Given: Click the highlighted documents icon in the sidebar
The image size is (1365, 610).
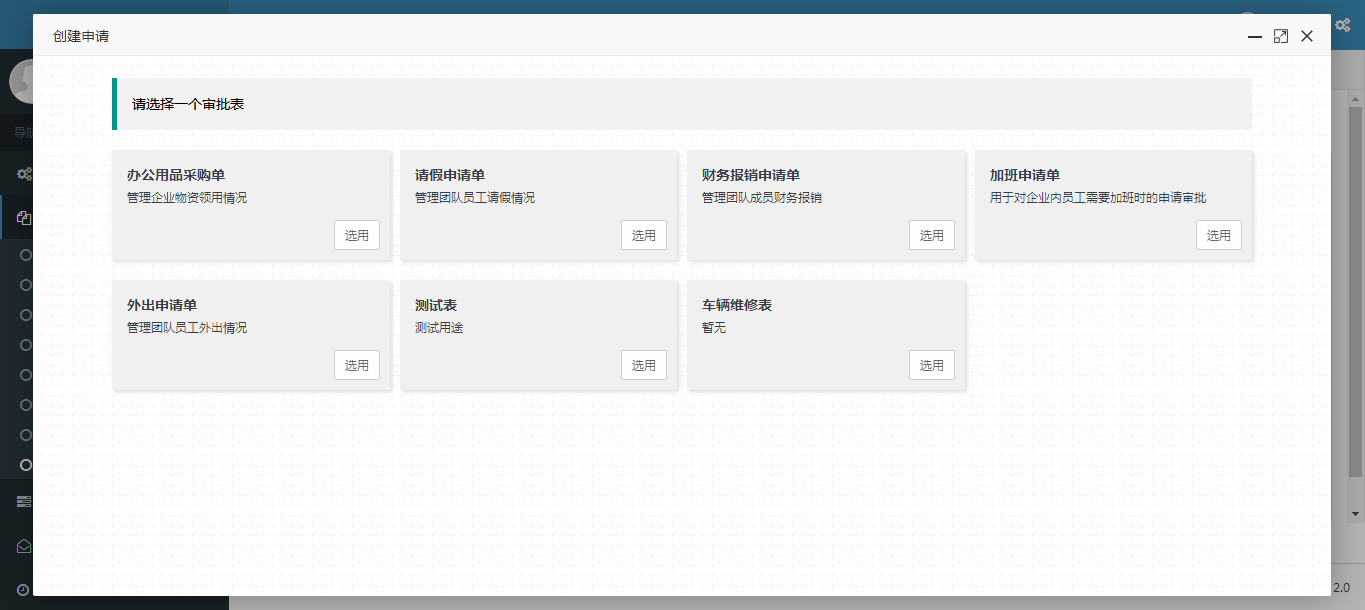Looking at the screenshot, I should [x=24, y=217].
